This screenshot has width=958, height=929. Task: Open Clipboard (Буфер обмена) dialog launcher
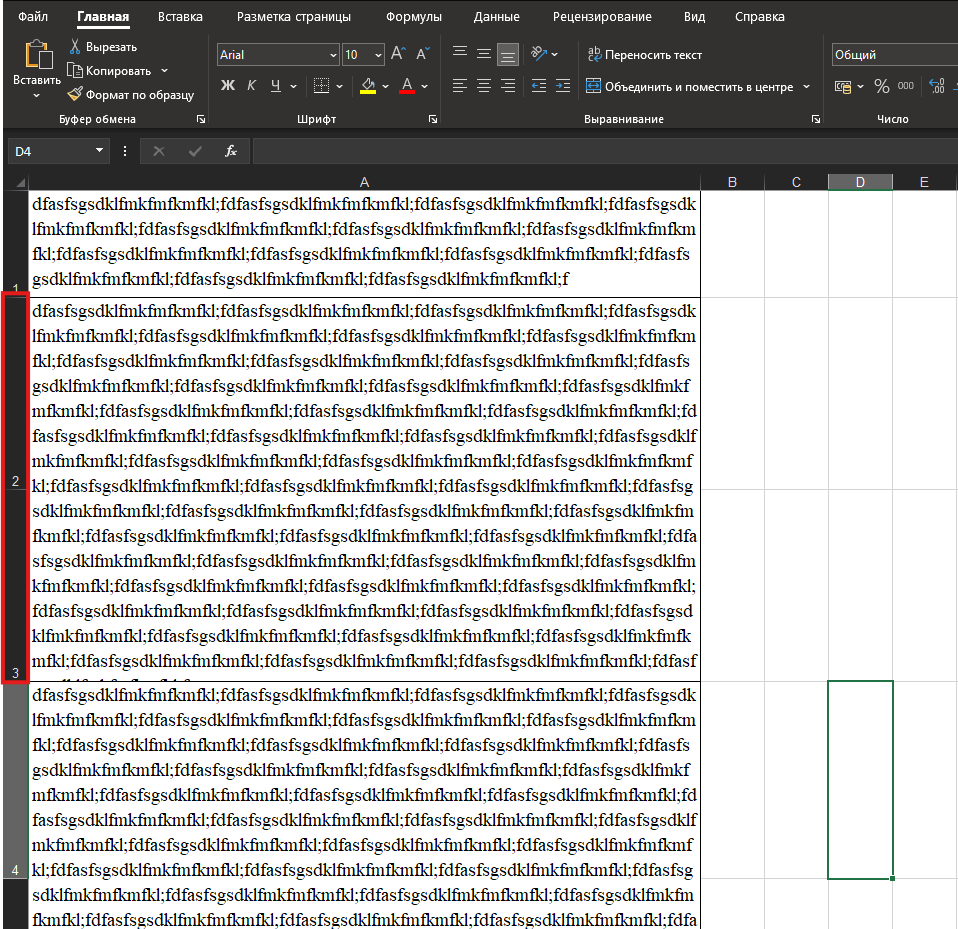(x=201, y=119)
